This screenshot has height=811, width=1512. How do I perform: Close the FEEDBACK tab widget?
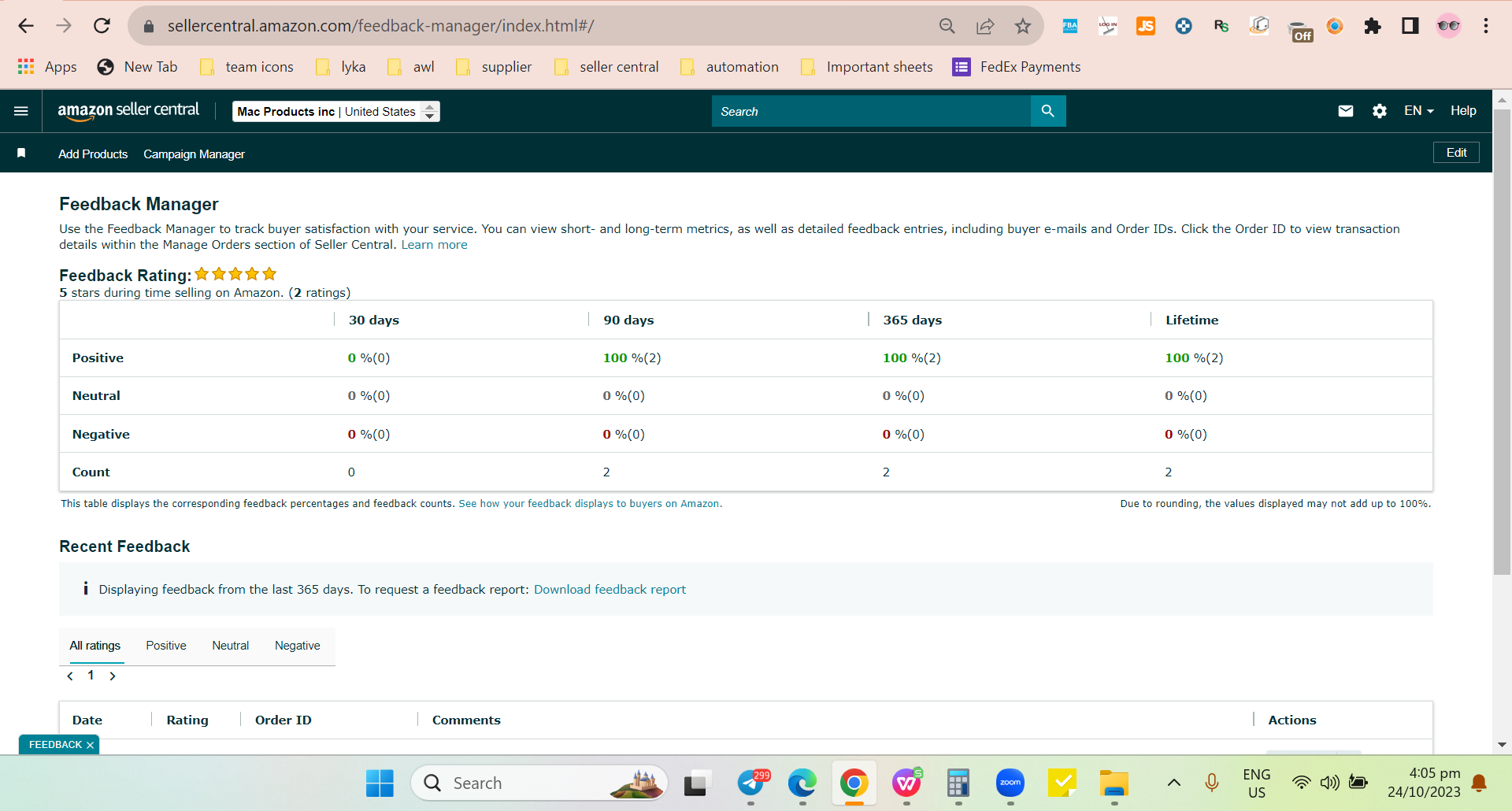click(90, 745)
